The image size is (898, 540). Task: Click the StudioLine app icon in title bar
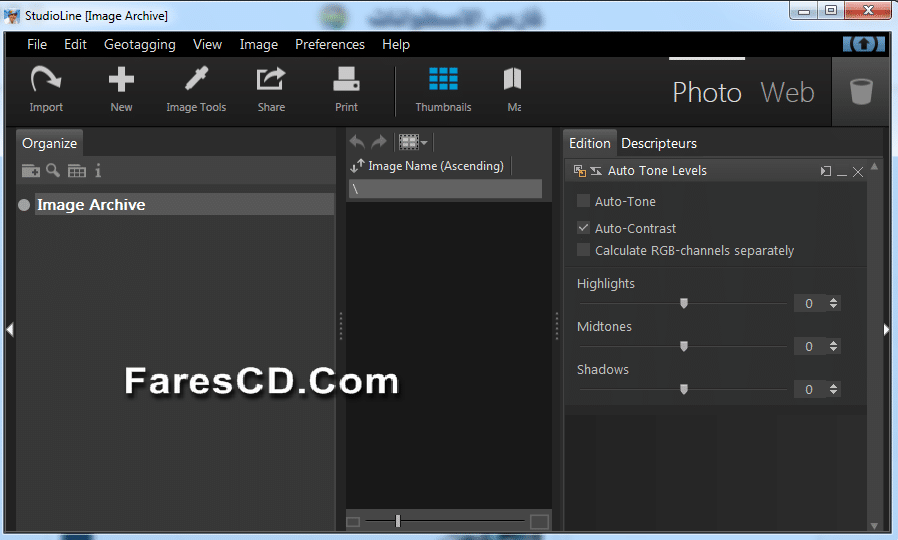click(11, 15)
